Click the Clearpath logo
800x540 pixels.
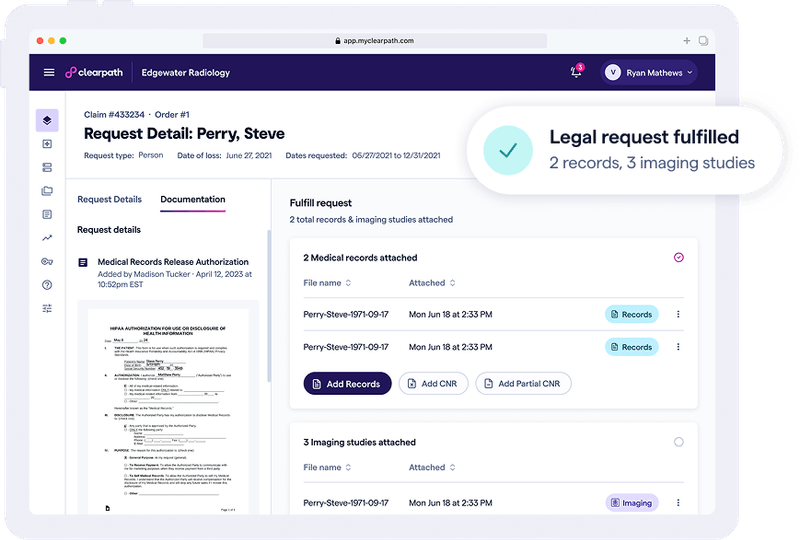click(x=94, y=72)
